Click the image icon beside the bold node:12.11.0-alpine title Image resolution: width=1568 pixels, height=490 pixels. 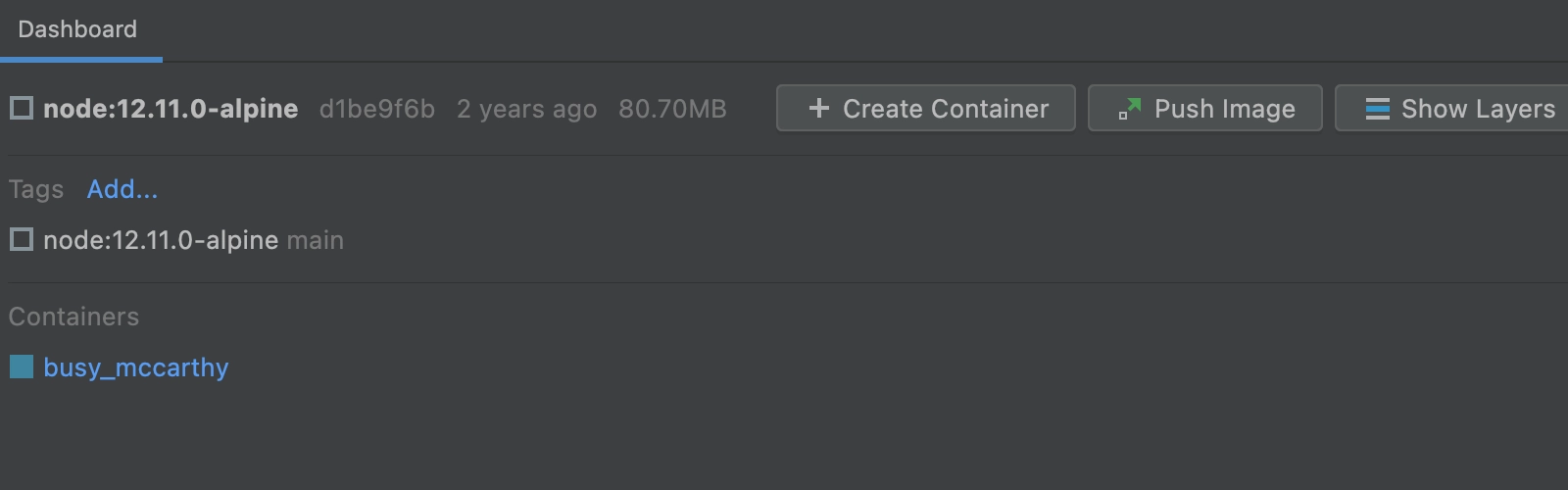pos(22,108)
